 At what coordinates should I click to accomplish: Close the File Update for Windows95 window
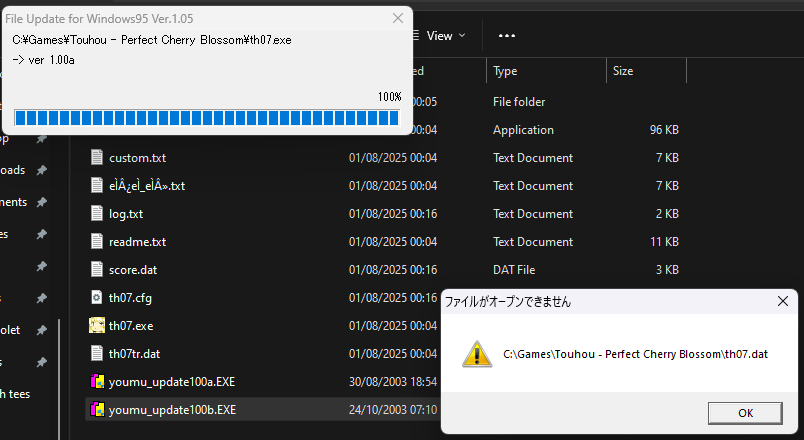397,18
